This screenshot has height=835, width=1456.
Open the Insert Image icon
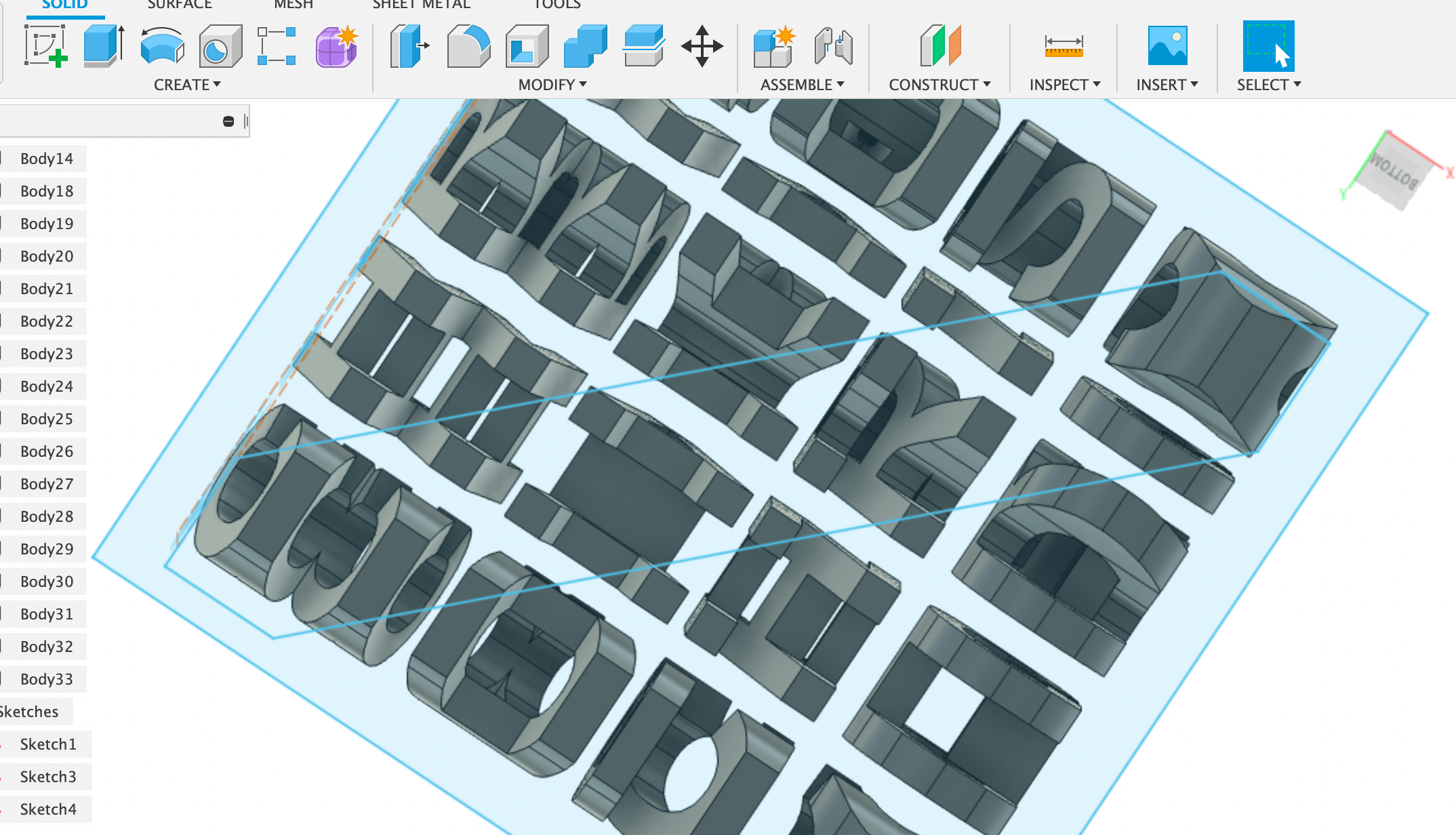tap(1167, 46)
